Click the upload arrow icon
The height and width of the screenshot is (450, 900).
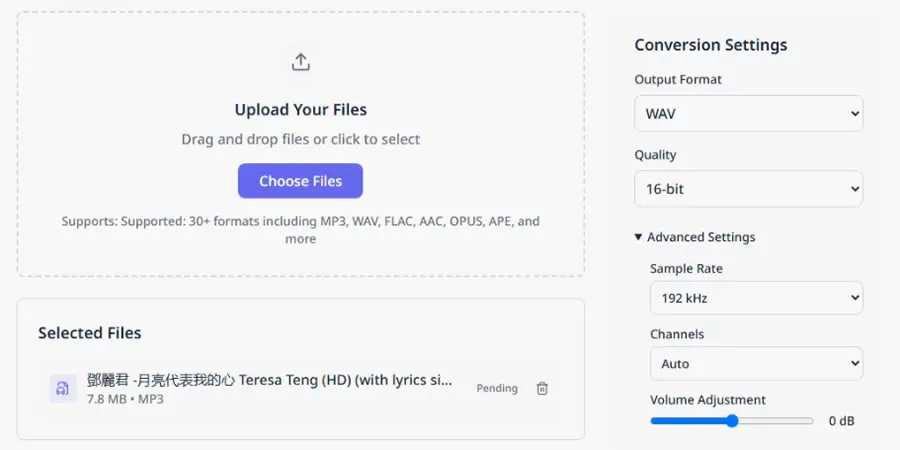(301, 62)
